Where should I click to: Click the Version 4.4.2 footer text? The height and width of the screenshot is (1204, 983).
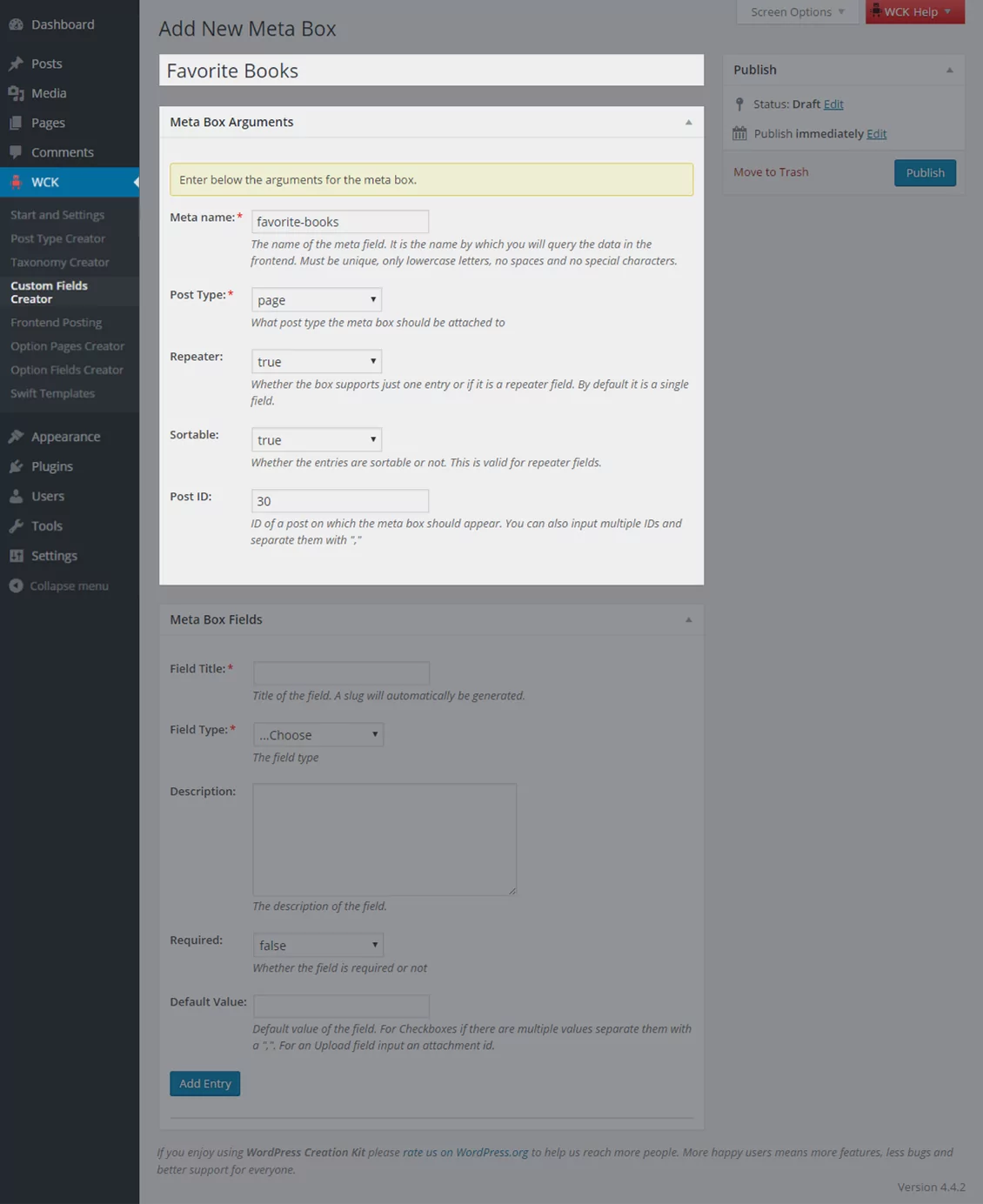point(931,1187)
